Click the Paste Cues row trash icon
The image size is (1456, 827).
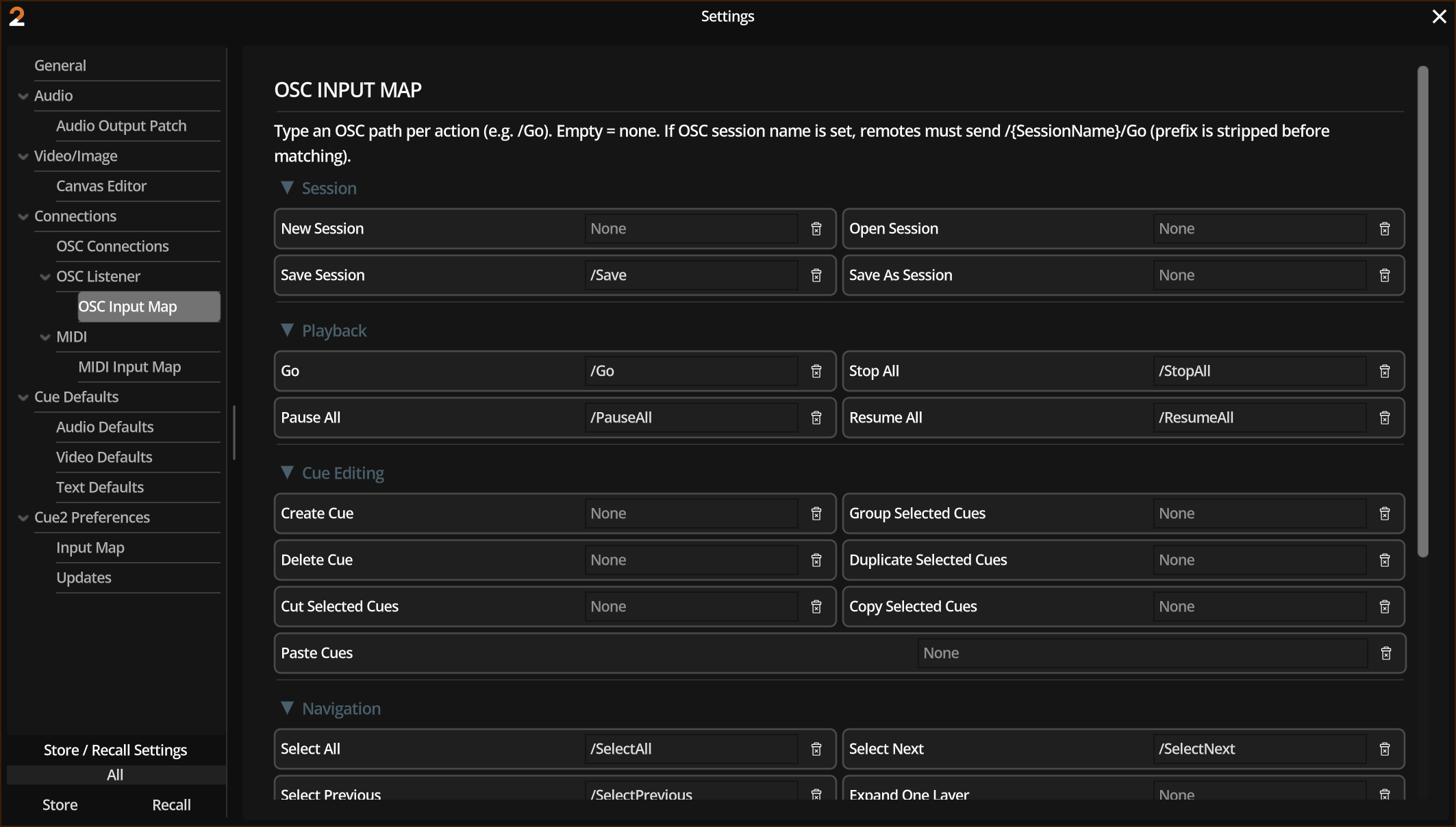pyautogui.click(x=1386, y=653)
